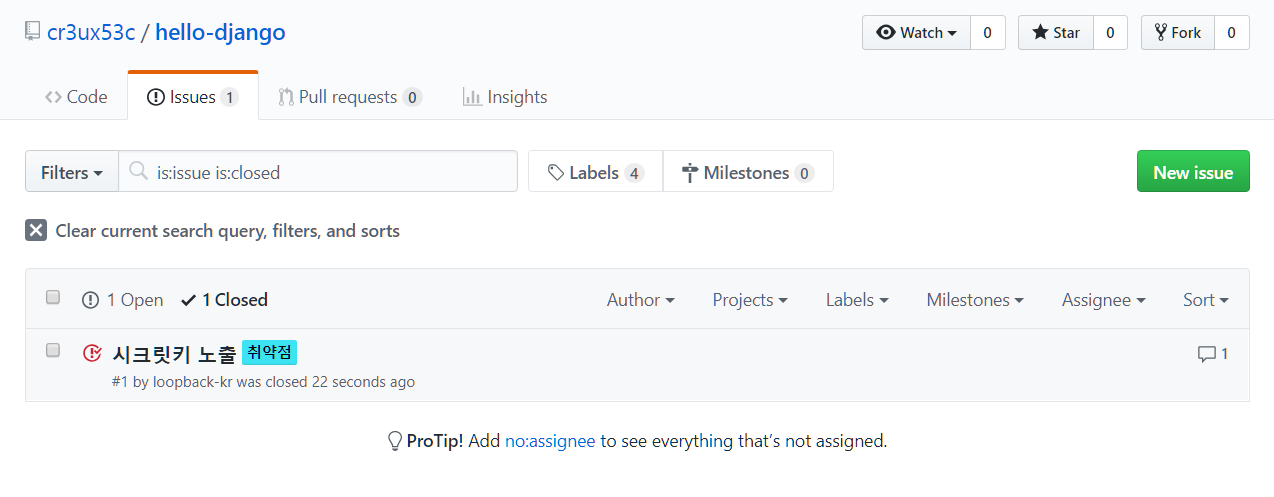Open the Filters dropdown

pyautogui.click(x=72, y=172)
